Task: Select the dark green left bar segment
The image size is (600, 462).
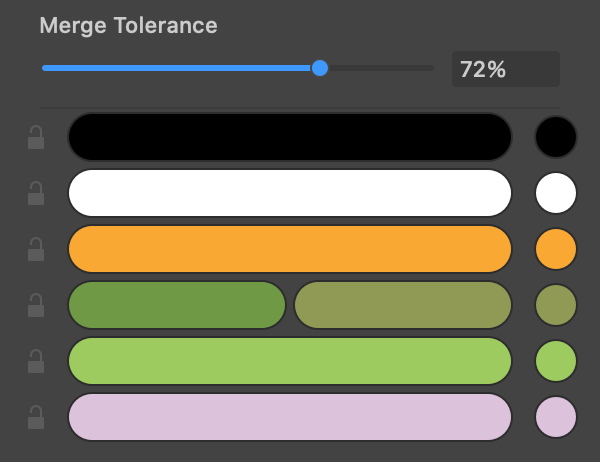Action: click(177, 305)
